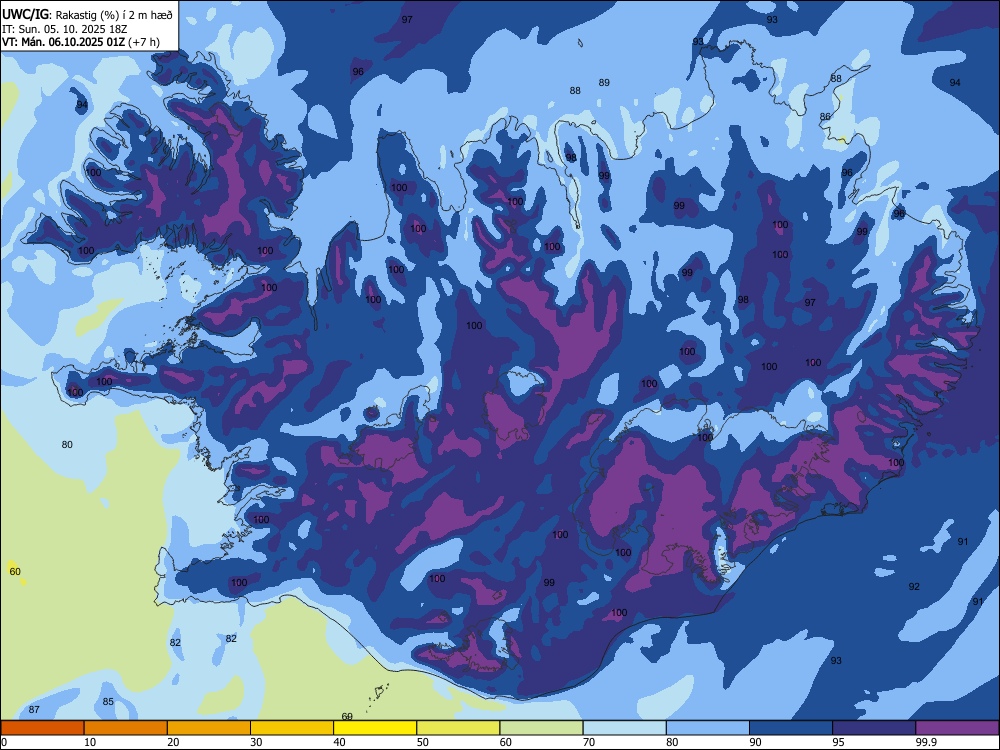Click the '99.9' legend tick label

click(x=926, y=742)
